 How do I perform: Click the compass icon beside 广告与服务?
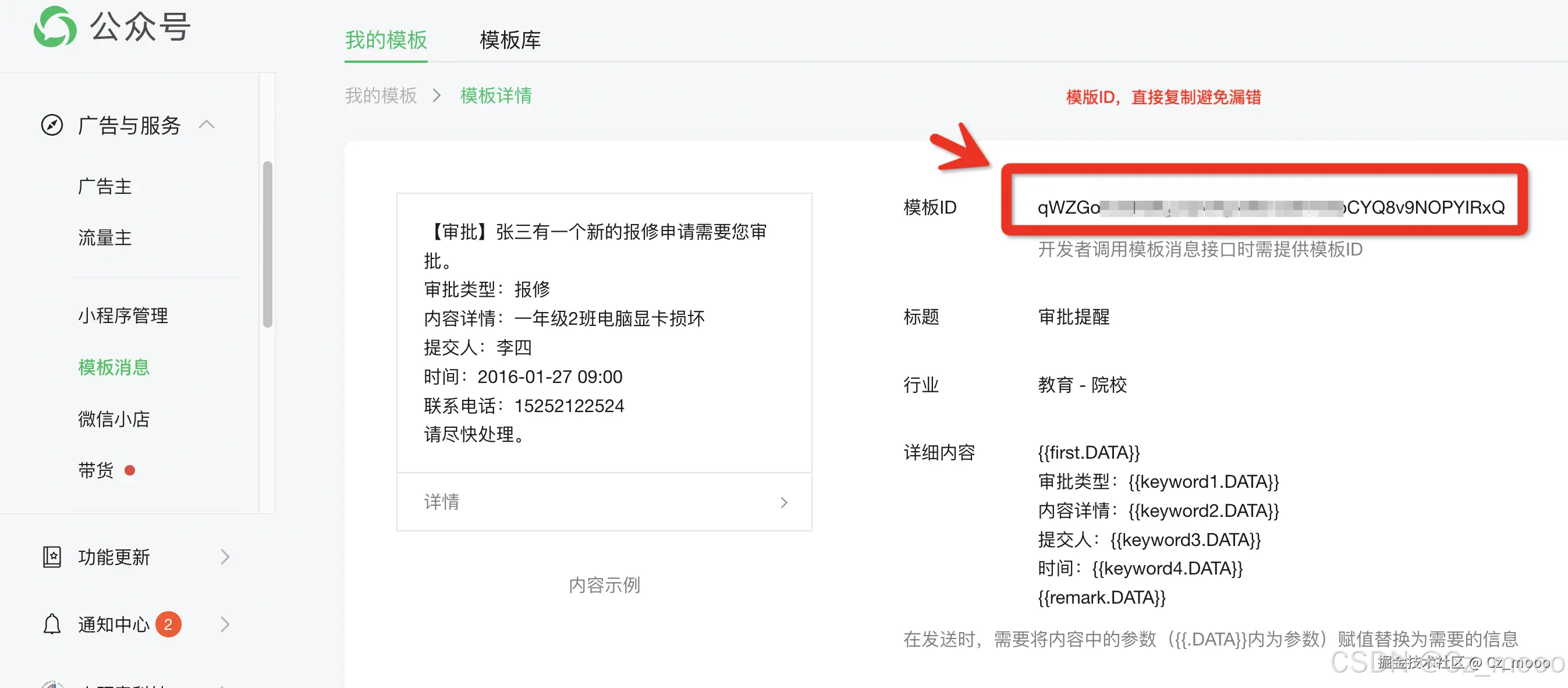click(52, 125)
